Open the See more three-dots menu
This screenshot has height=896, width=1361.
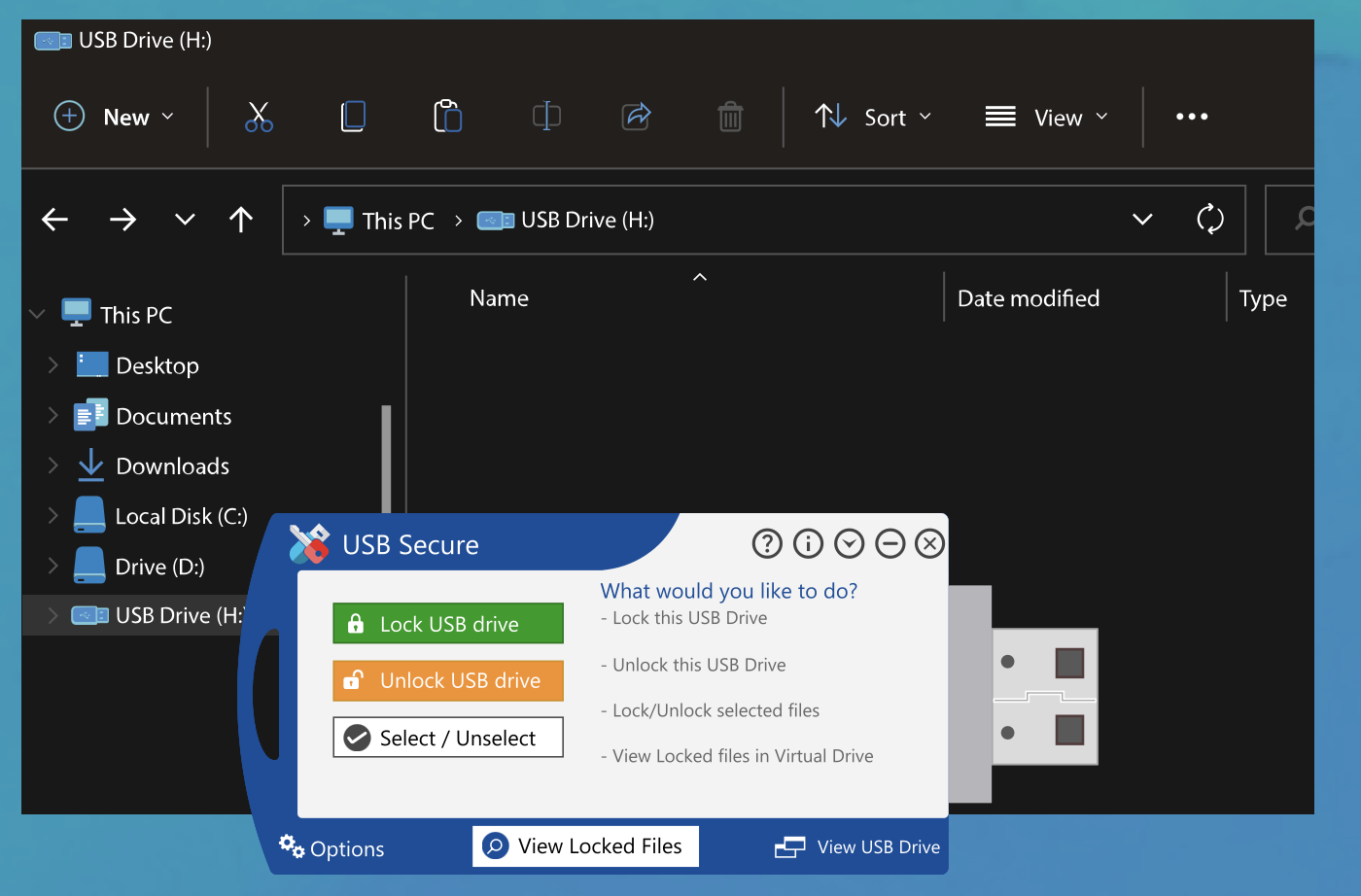coord(1192,117)
